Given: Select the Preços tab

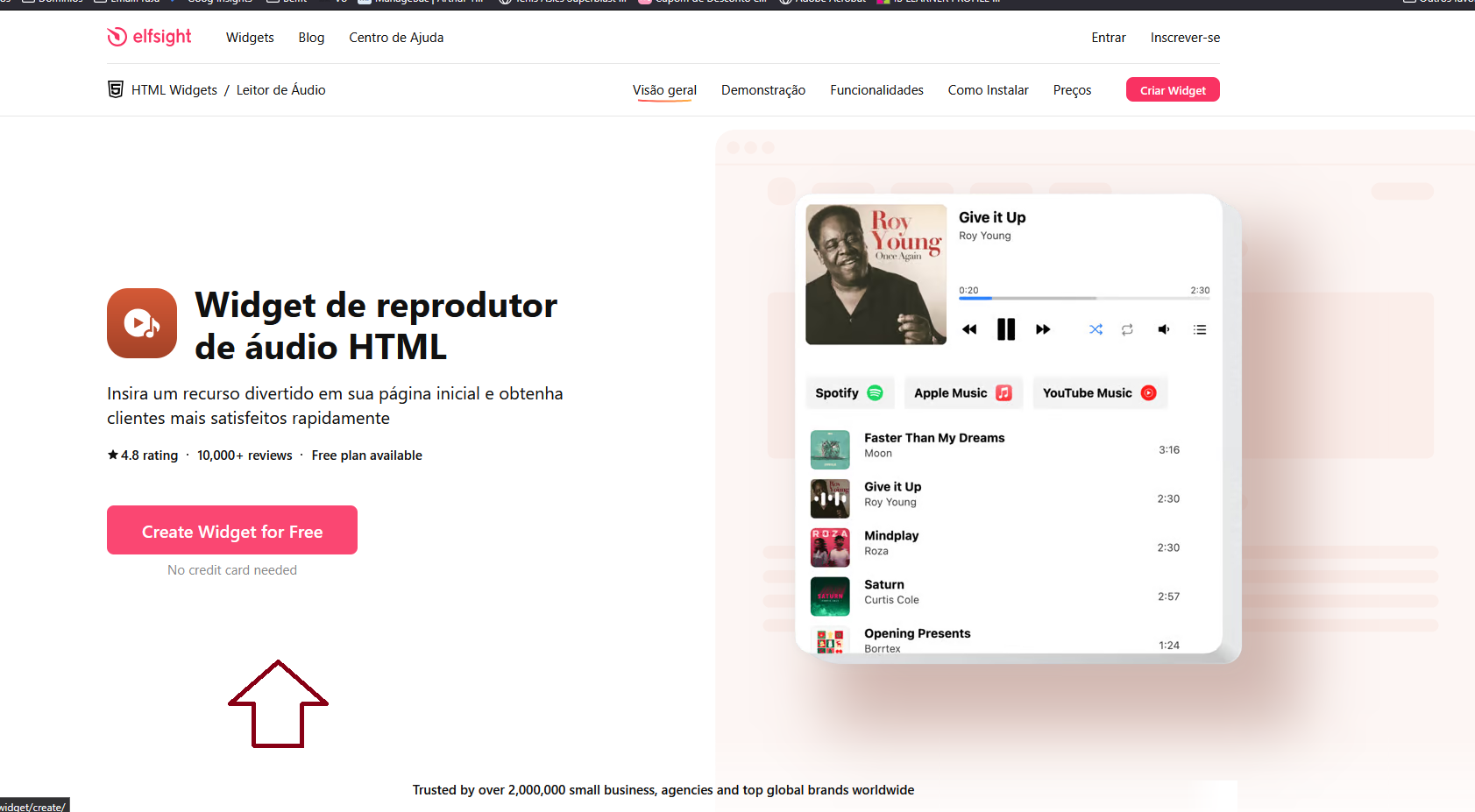Looking at the screenshot, I should click(1072, 89).
